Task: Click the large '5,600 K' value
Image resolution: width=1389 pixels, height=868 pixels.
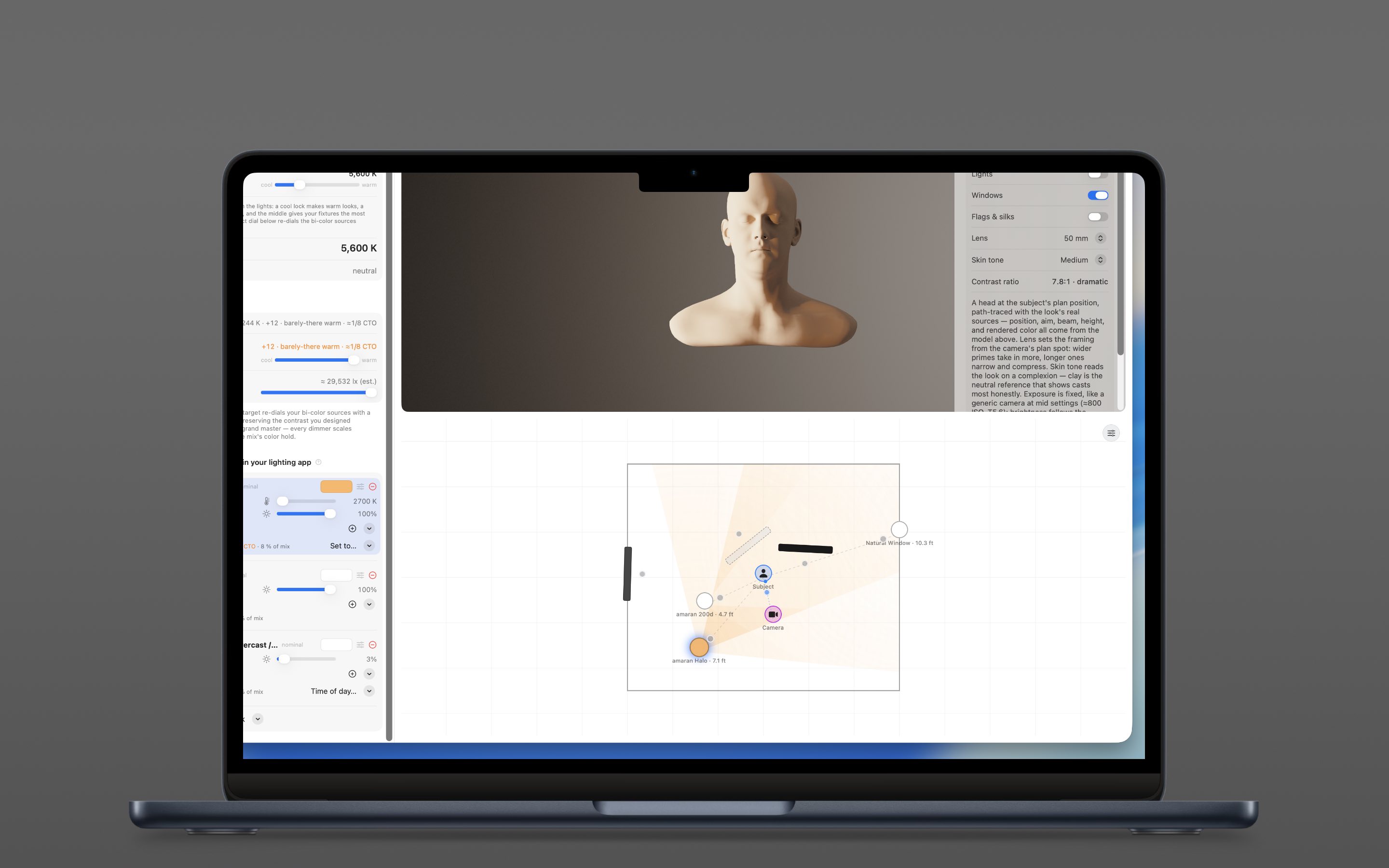Action: coord(359,248)
